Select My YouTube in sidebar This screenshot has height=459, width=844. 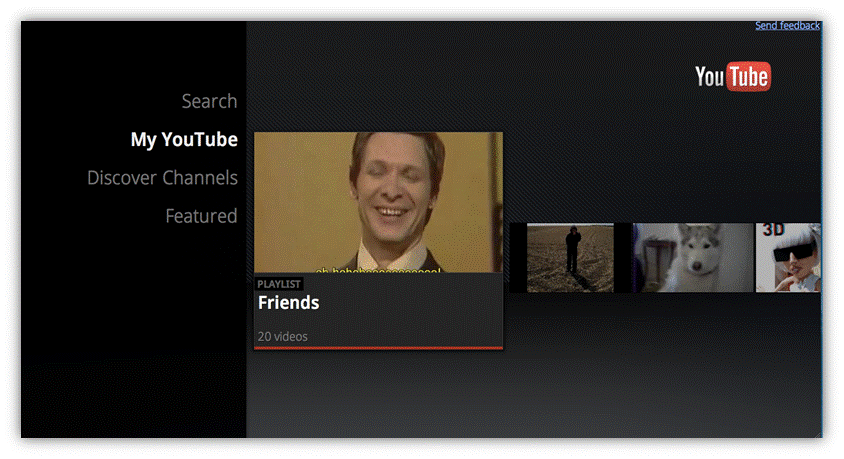[x=184, y=139]
